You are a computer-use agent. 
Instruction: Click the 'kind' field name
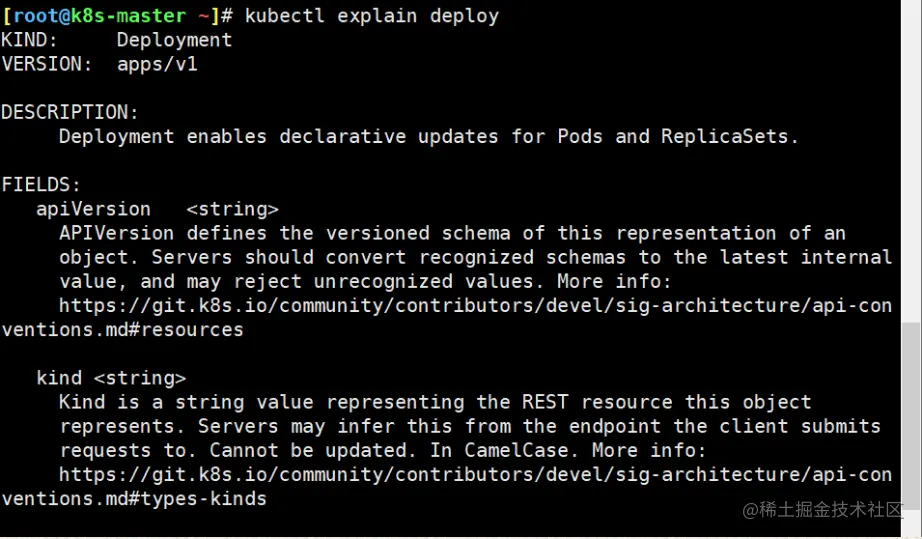pos(59,378)
